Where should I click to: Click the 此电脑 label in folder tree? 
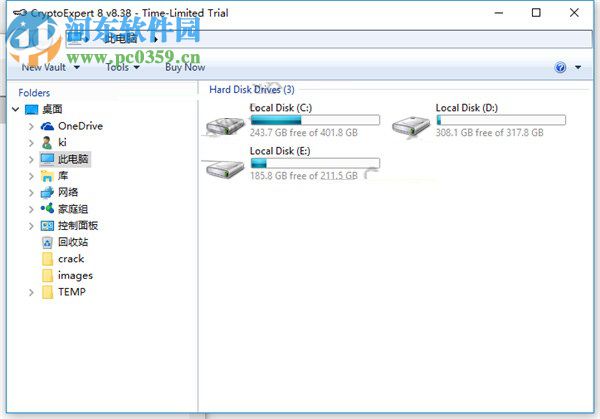(x=73, y=159)
